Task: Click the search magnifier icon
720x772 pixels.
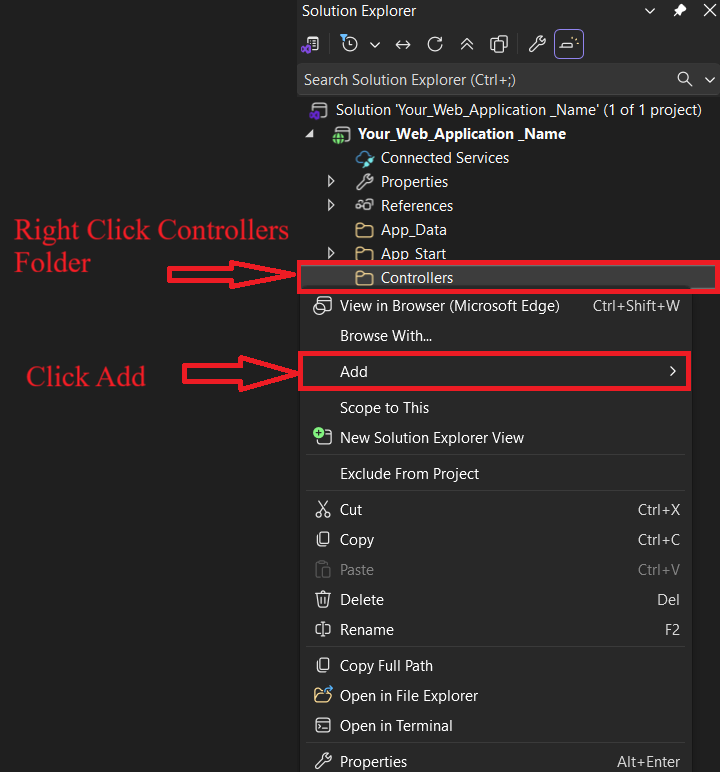Action: point(685,79)
